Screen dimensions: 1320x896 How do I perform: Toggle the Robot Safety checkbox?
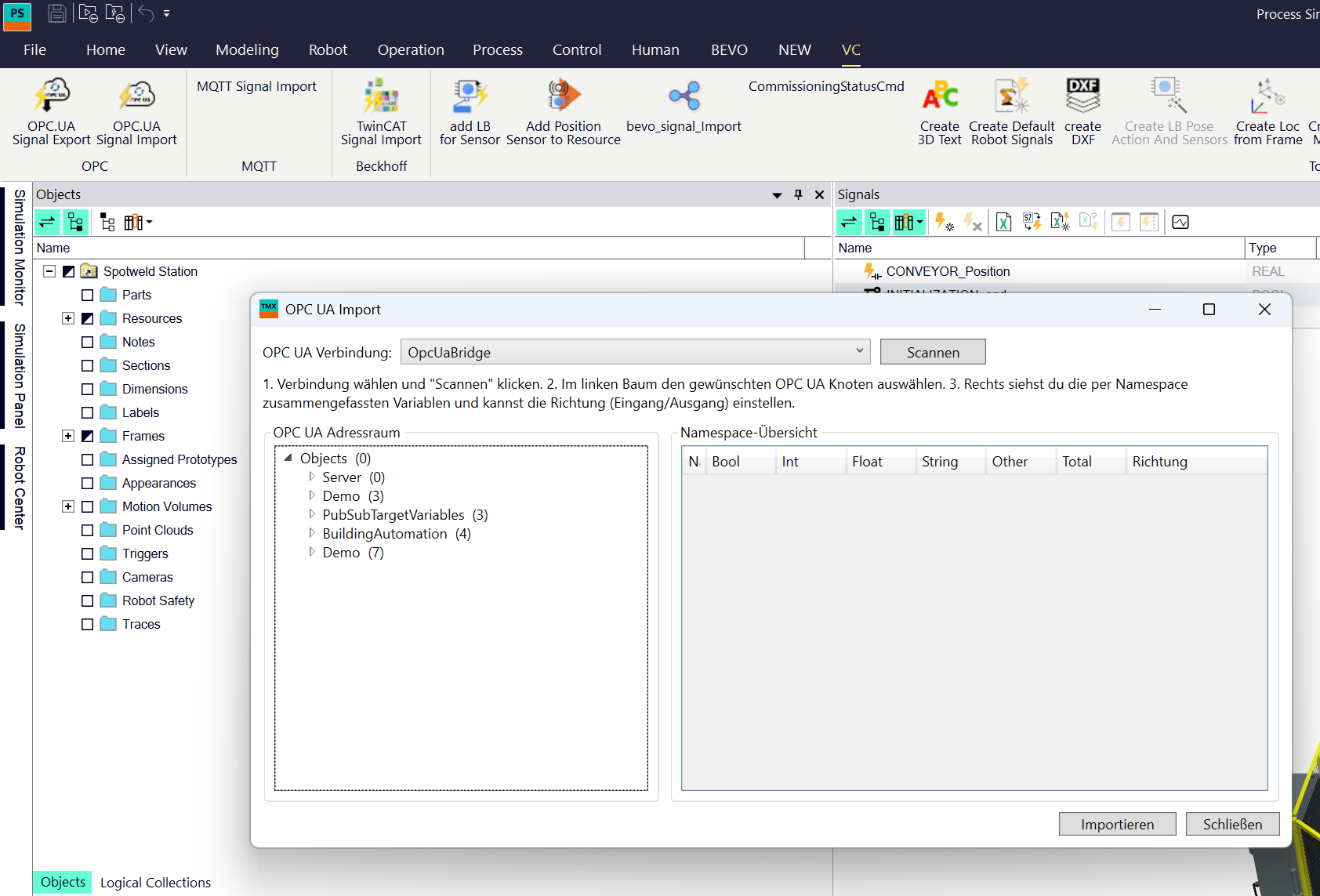coord(88,601)
